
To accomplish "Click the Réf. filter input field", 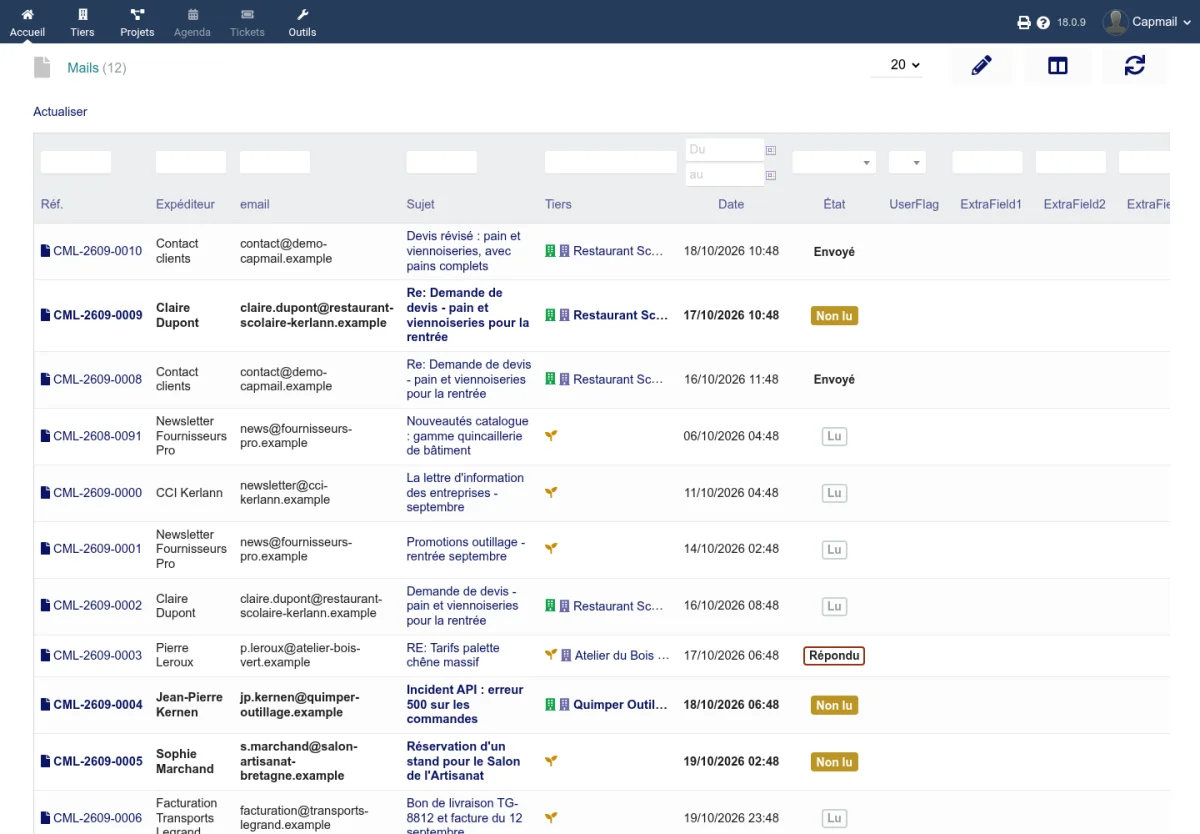I will point(76,162).
